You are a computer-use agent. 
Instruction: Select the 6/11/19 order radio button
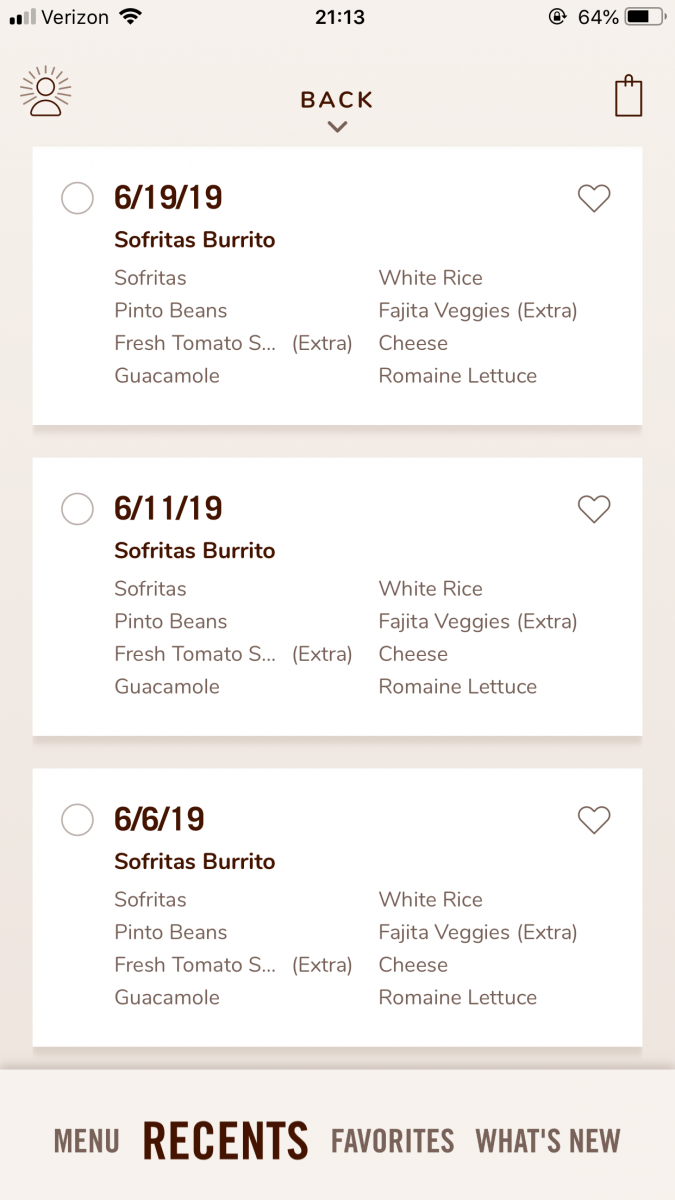(x=78, y=509)
